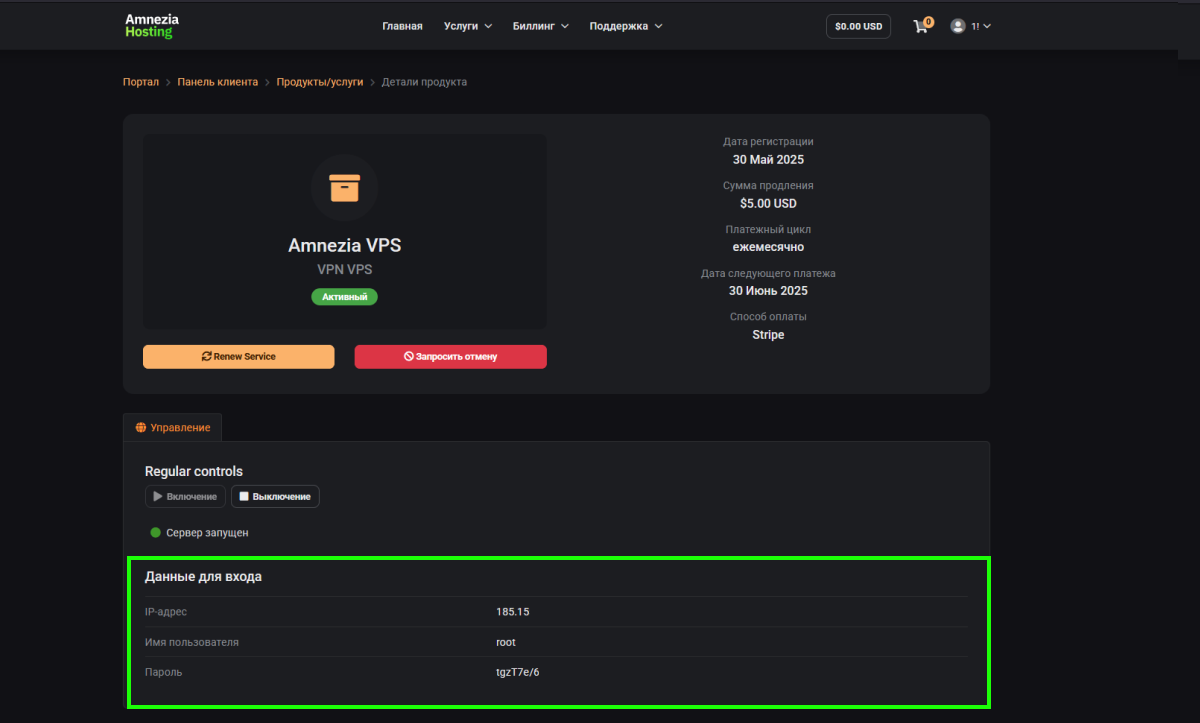The height and width of the screenshot is (723, 1200).
Task: Click the user account avatar icon
Action: 958,26
